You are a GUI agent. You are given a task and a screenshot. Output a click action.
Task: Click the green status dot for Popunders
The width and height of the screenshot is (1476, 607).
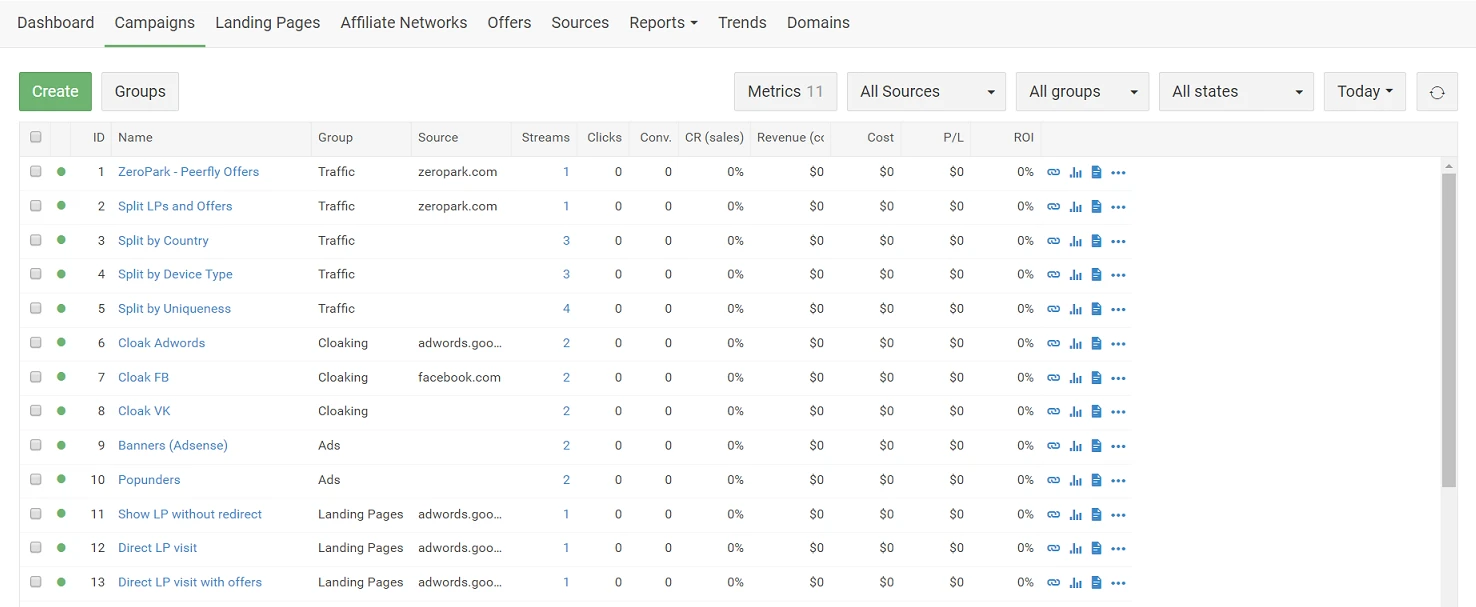tap(61, 479)
